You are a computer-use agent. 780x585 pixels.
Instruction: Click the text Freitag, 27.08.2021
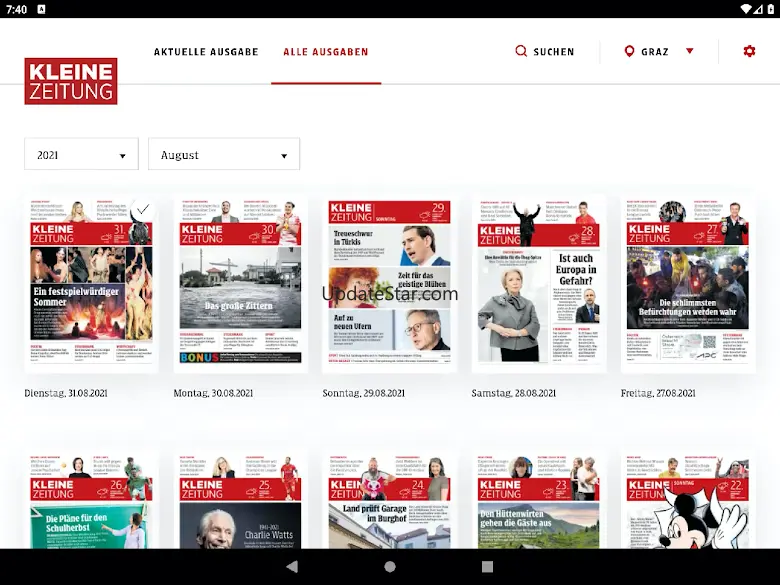658,393
